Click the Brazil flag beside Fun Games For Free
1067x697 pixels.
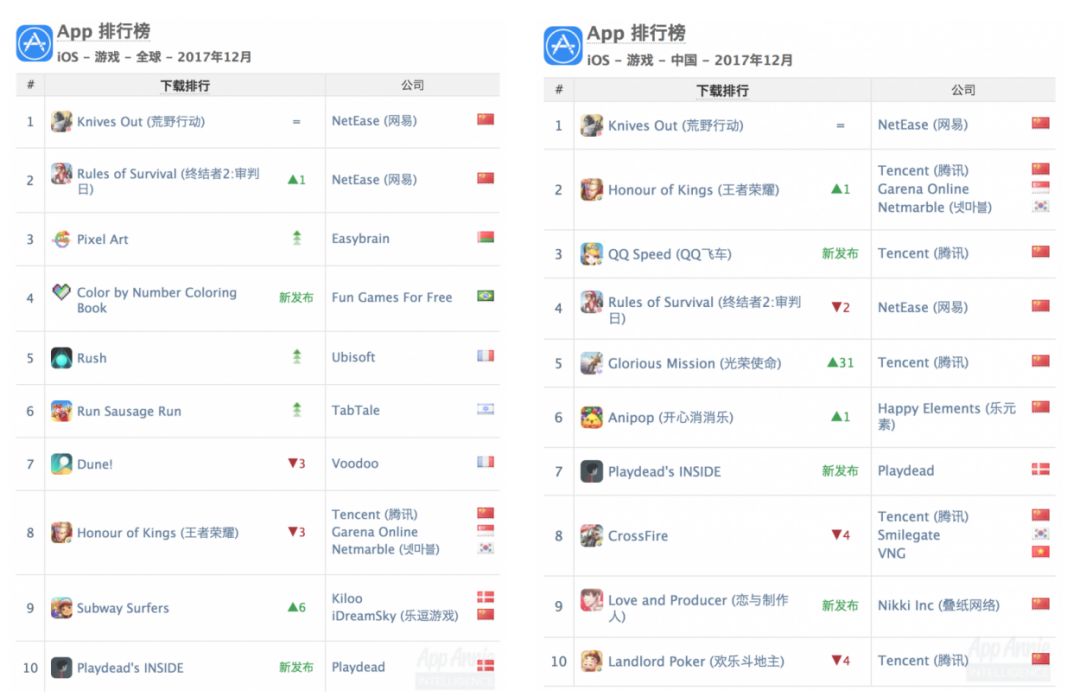[x=486, y=296]
